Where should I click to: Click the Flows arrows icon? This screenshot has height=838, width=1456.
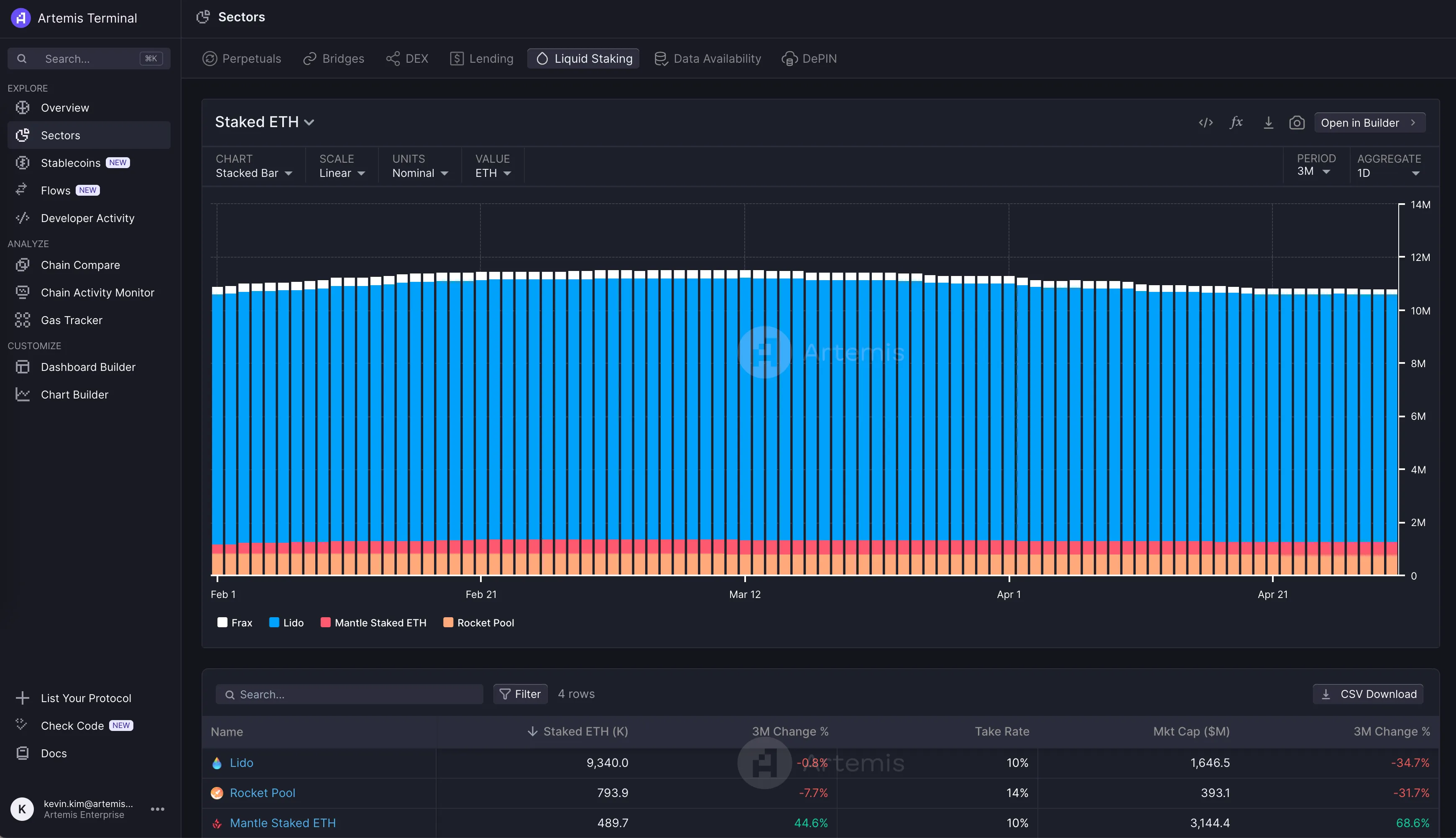tap(22, 190)
